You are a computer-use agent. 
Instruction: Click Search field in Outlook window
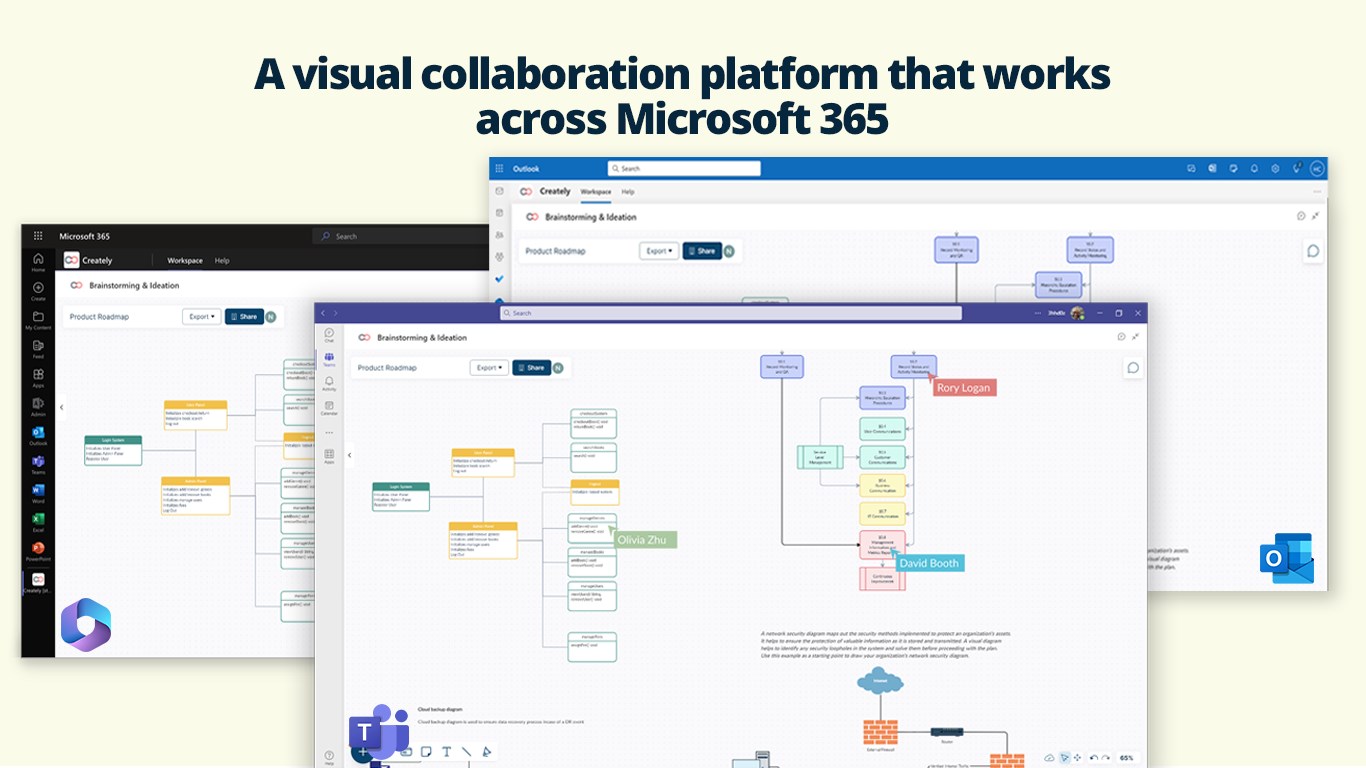pos(684,168)
